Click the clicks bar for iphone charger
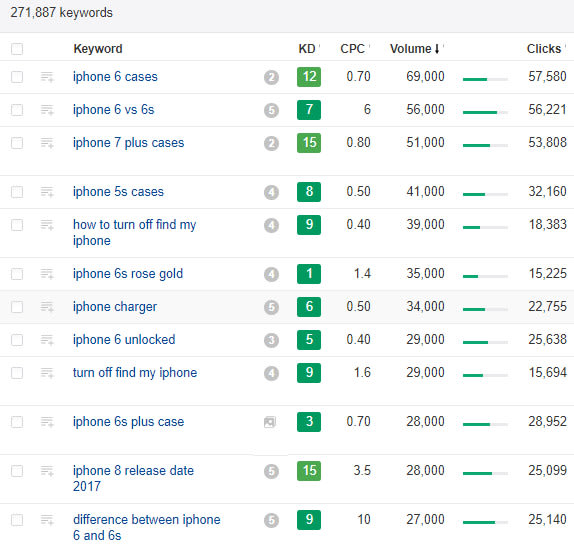The image size is (574, 549). tap(485, 309)
